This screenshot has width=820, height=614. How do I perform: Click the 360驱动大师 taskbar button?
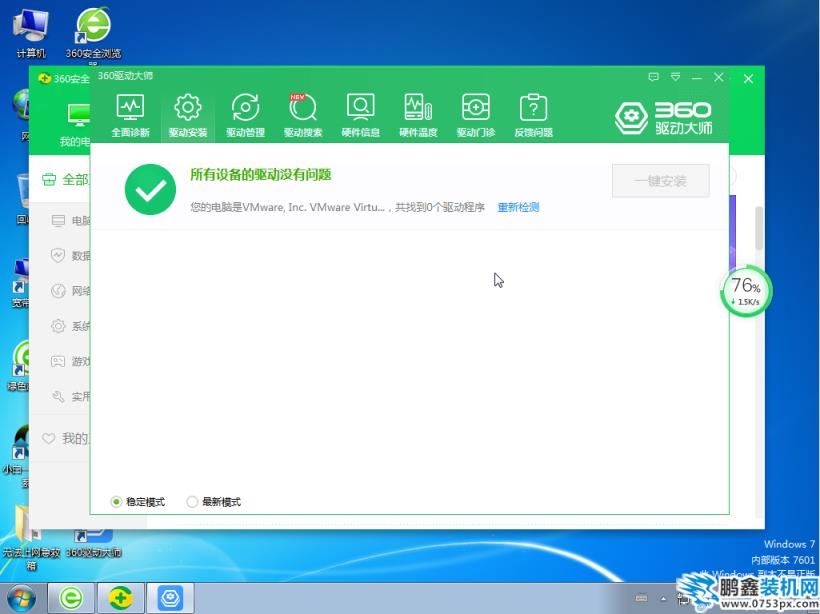(170, 598)
